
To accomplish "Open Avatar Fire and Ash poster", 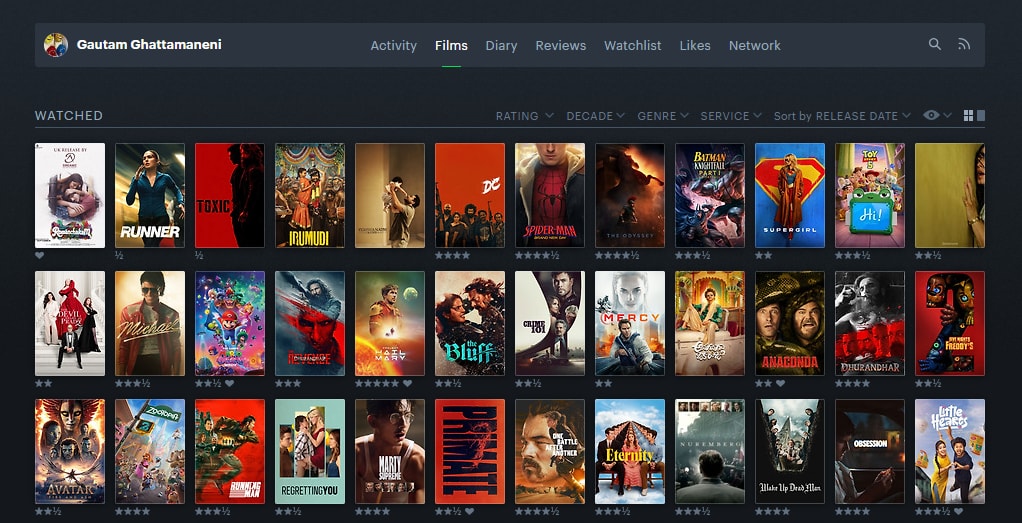I will point(70,451).
